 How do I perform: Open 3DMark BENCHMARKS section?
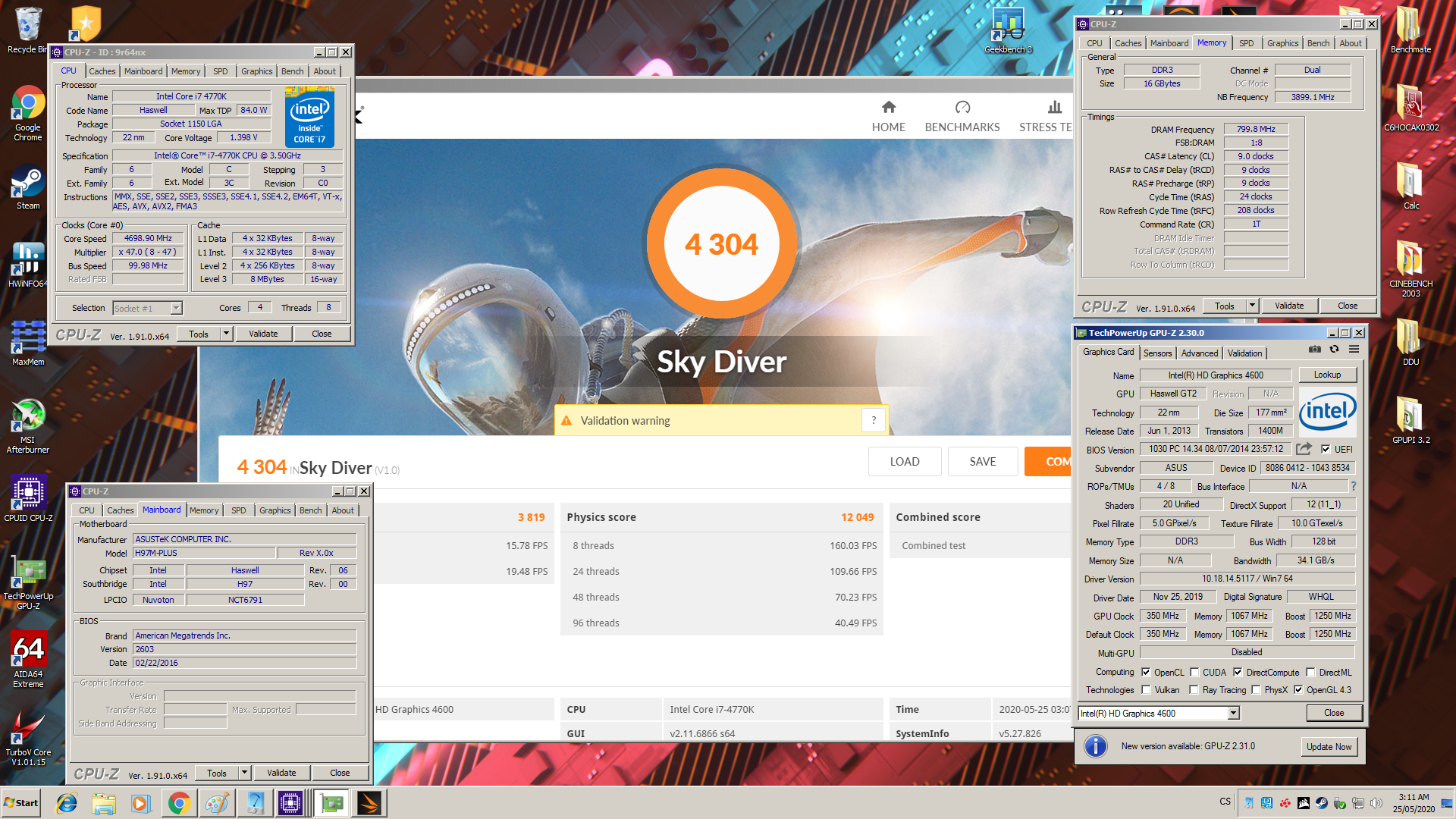[x=962, y=116]
